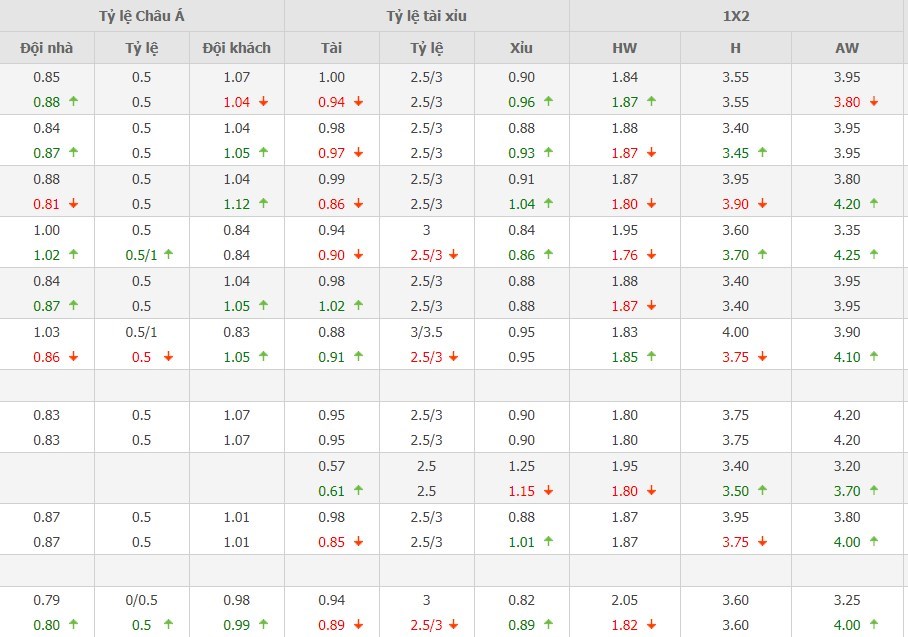The image size is (908, 637).
Task: Click the 3/3.5 odds cell
Action: 427,332
